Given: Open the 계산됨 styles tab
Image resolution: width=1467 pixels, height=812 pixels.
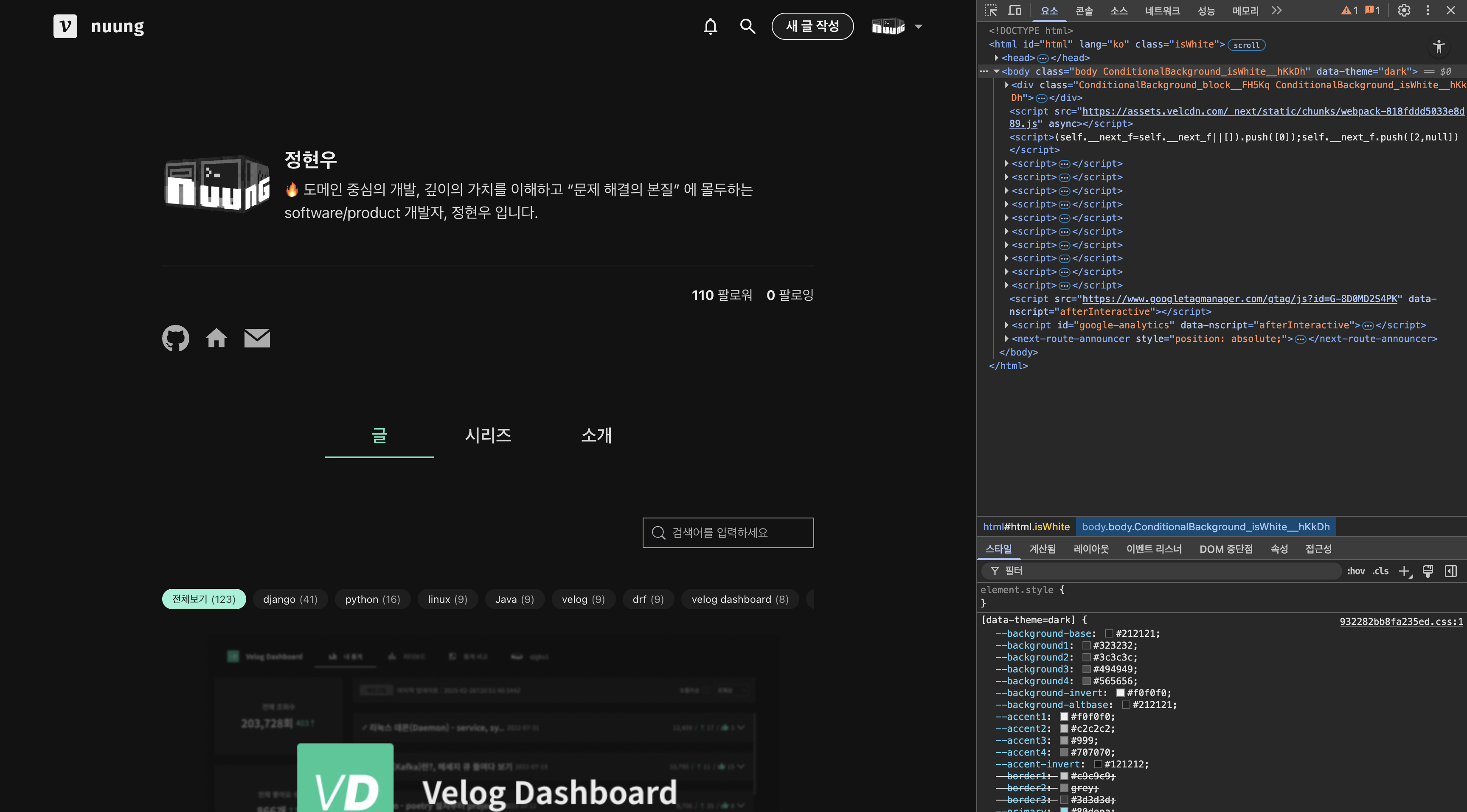Looking at the screenshot, I should click(x=1042, y=549).
